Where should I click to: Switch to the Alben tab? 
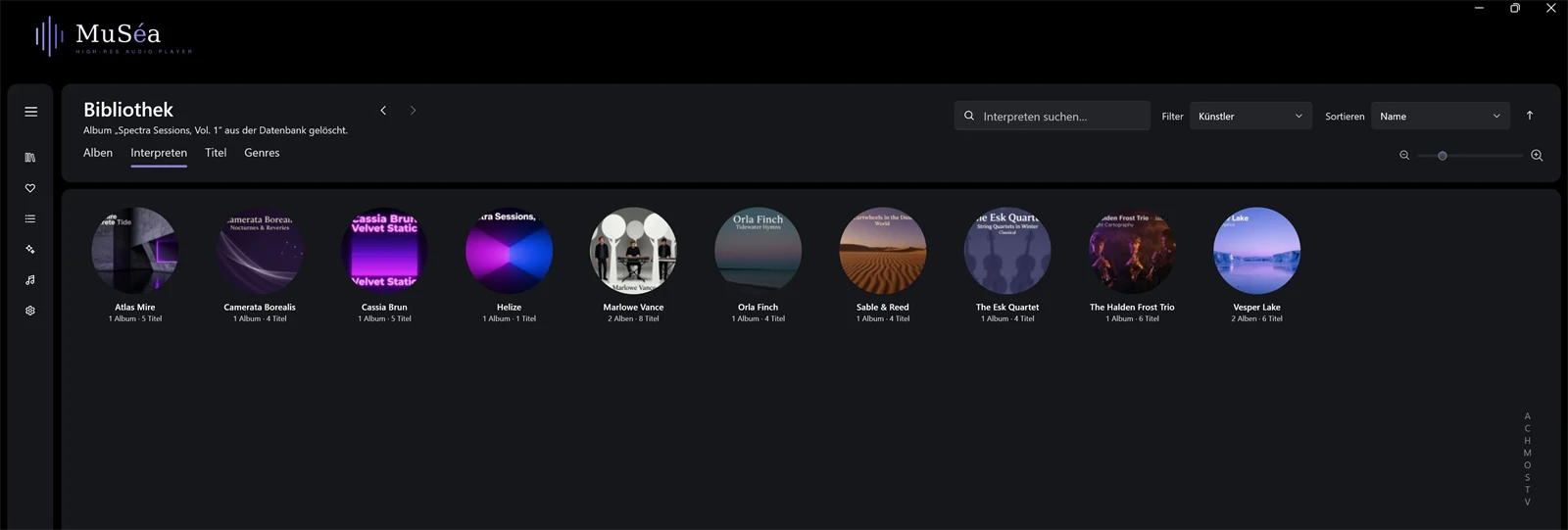[x=98, y=153]
